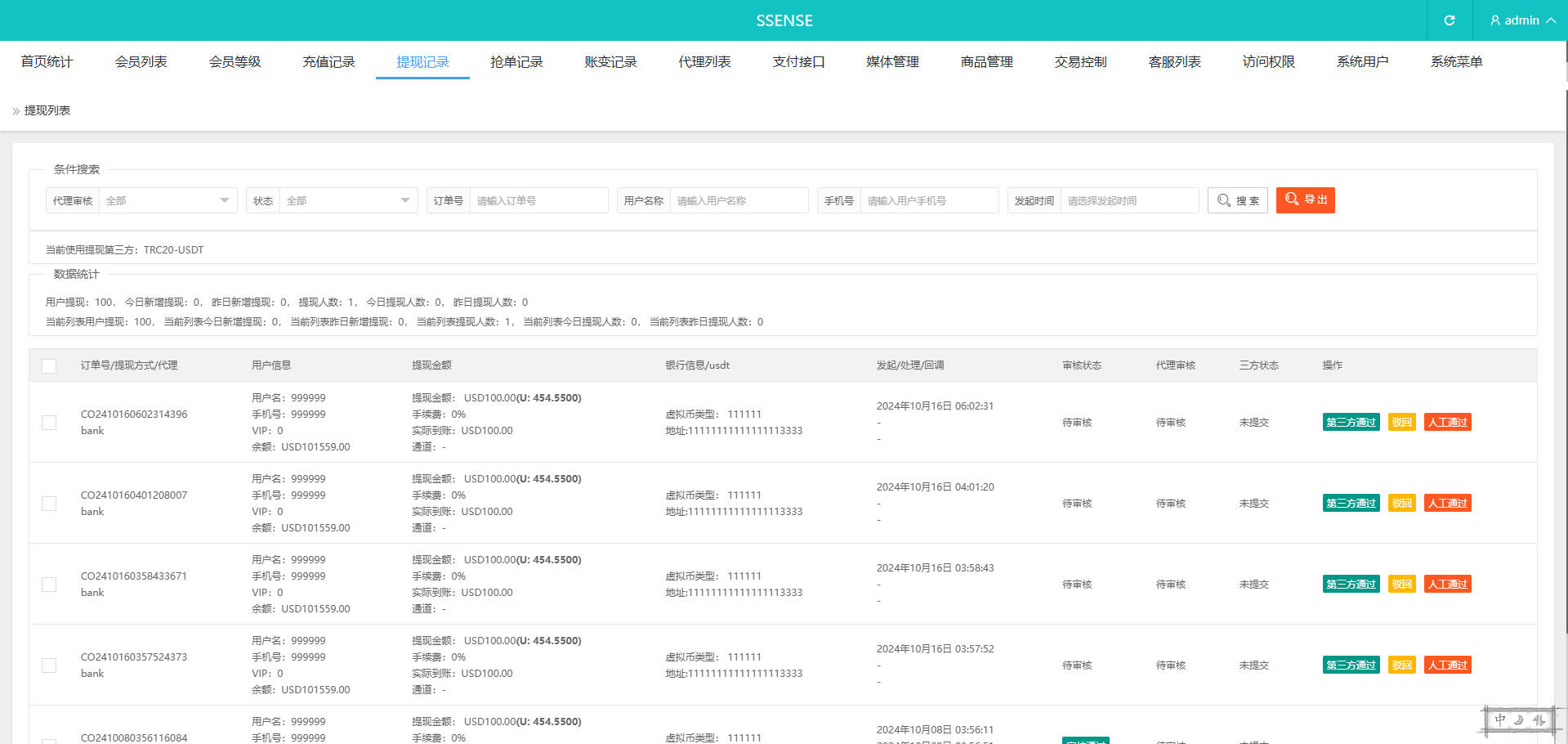Click 人工通过 for order CO2410160358433671
The height and width of the screenshot is (744, 1568).
pos(1448,585)
